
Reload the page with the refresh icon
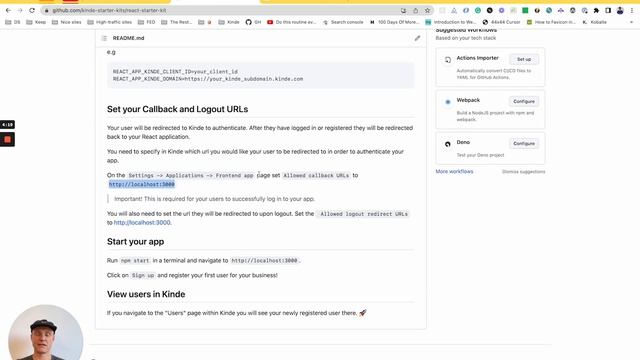(31, 10)
